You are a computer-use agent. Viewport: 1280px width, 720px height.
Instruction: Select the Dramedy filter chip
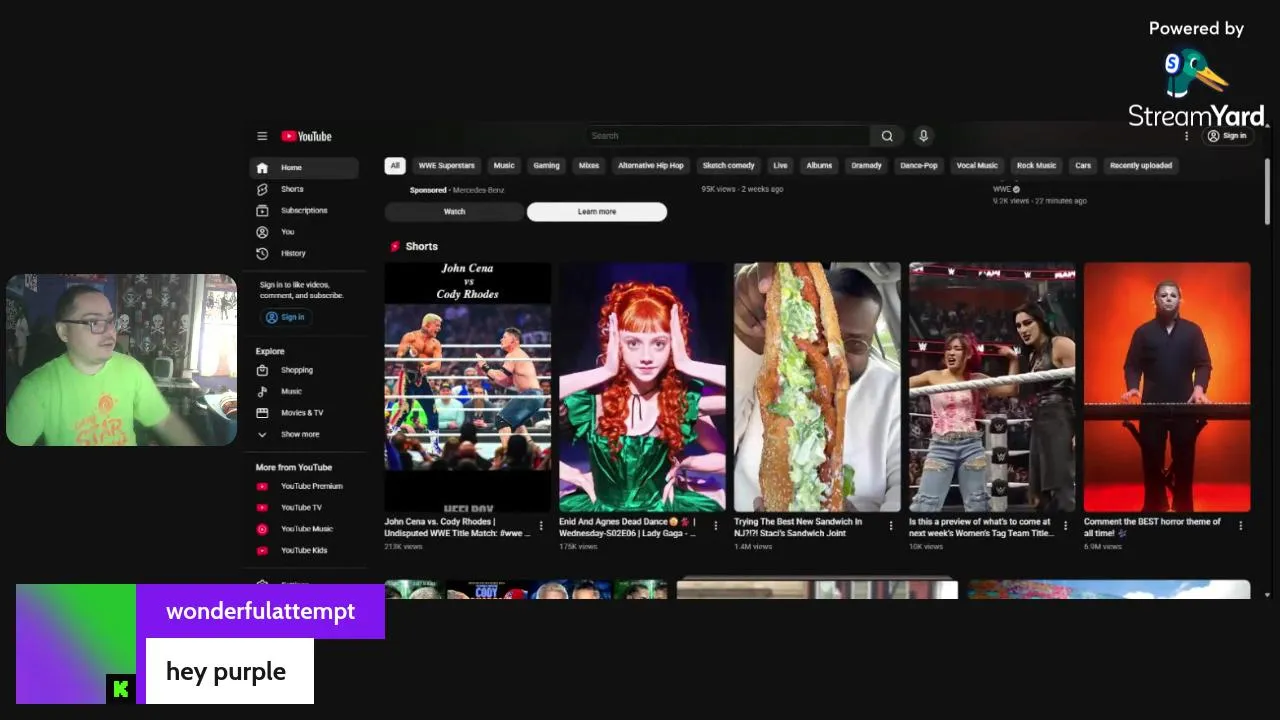click(x=866, y=166)
